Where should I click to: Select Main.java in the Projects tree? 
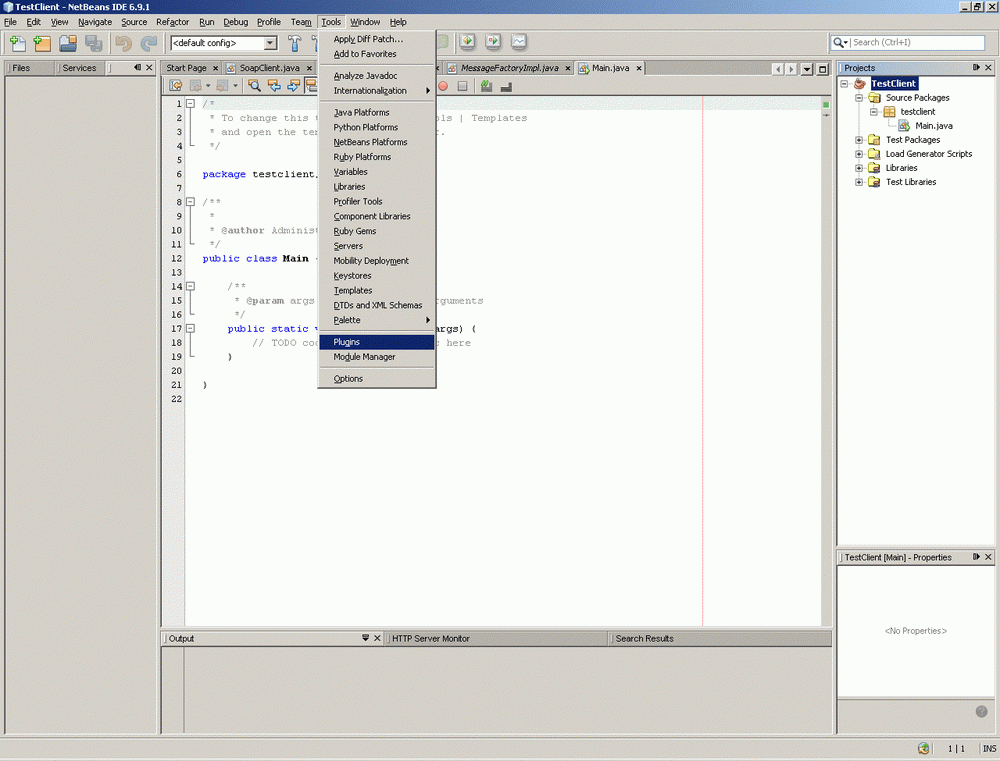point(933,126)
